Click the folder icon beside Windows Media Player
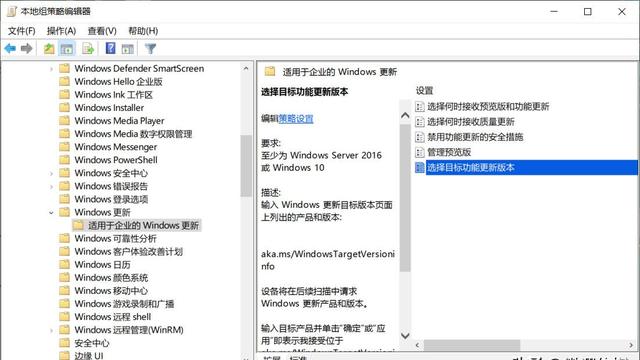The image size is (640, 360). coord(64,120)
